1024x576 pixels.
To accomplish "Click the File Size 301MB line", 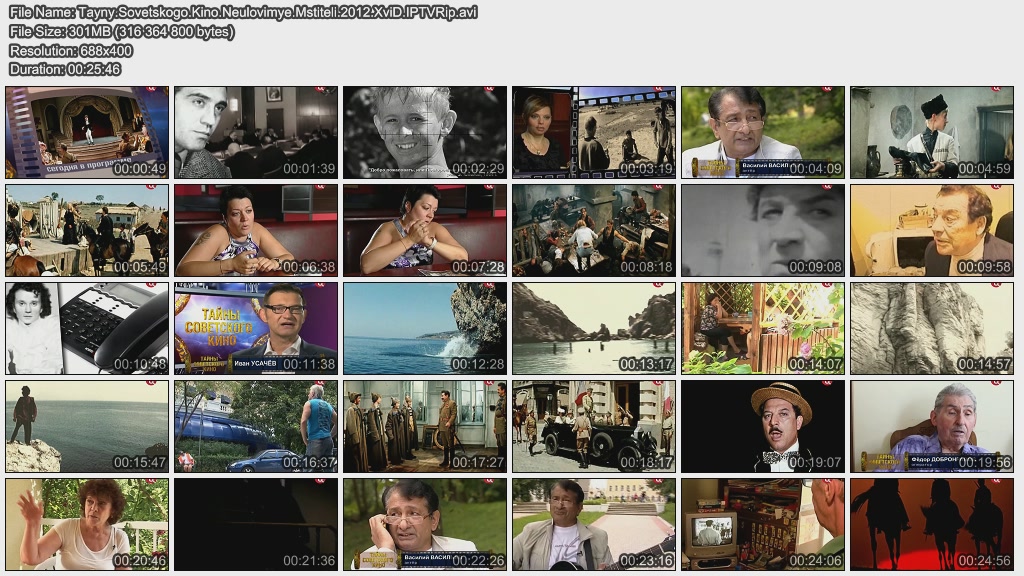I will pyautogui.click(x=121, y=31).
